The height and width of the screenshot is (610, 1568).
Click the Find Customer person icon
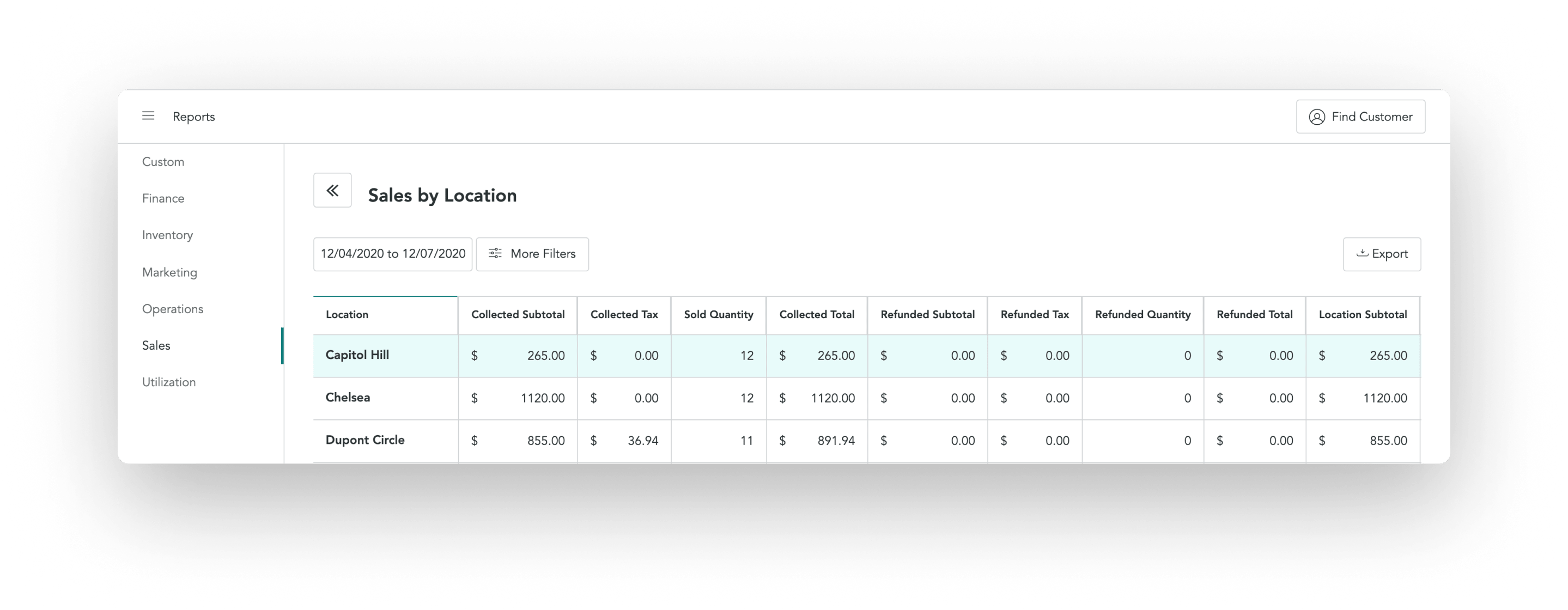pos(1317,117)
